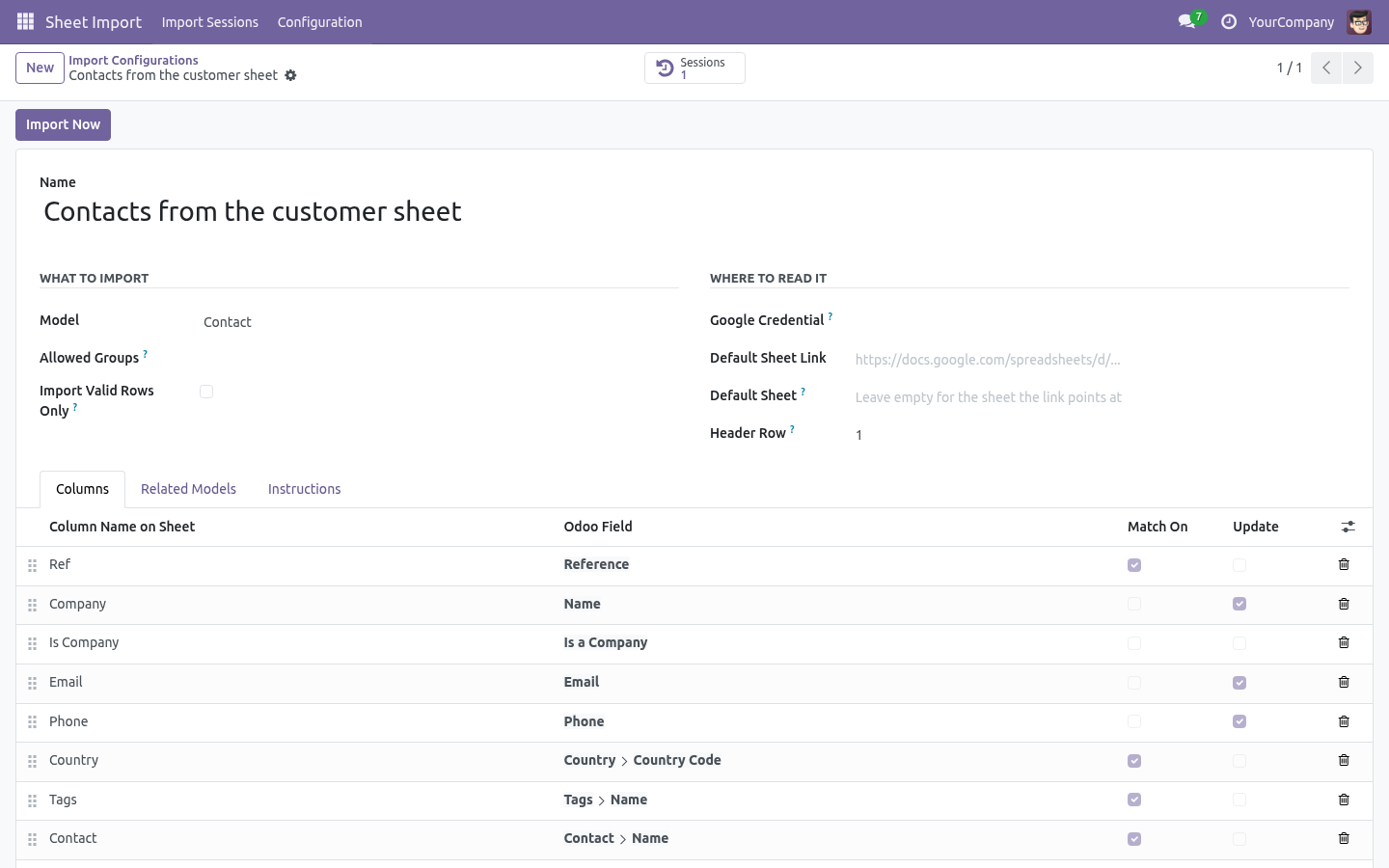Delete the Country column row
The image size is (1389, 868).
(1344, 760)
